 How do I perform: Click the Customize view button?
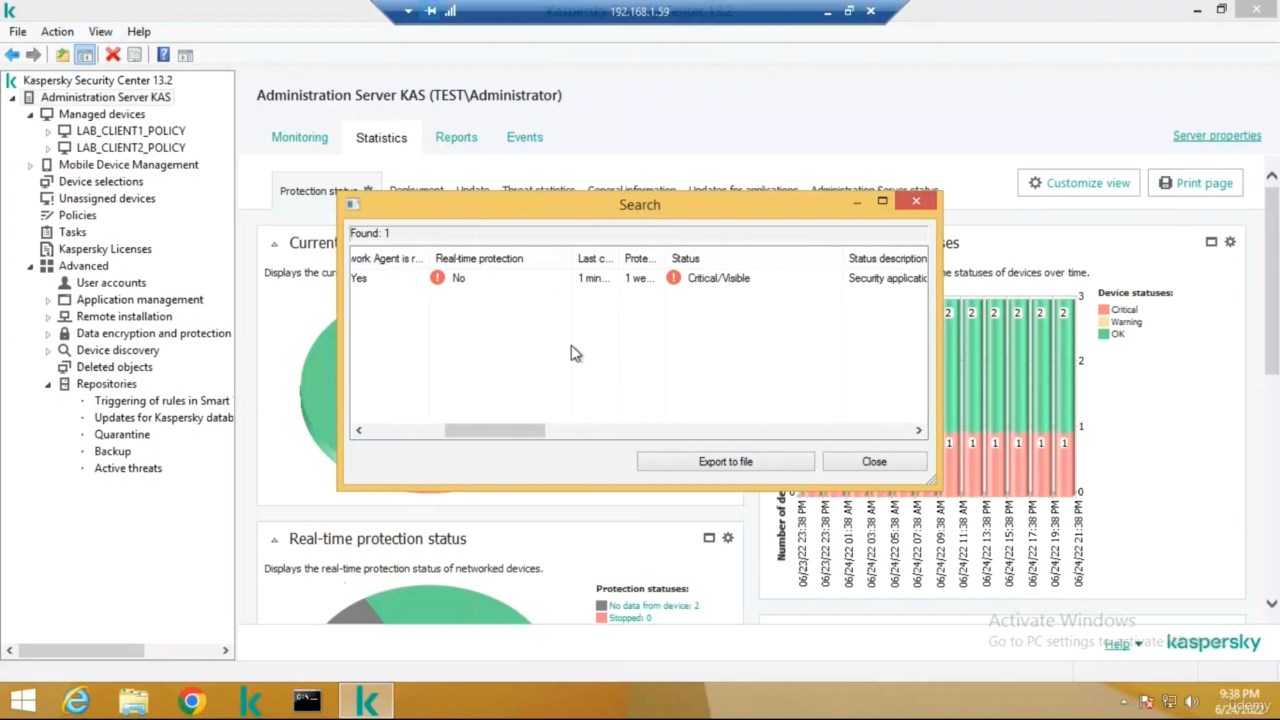(x=1079, y=183)
